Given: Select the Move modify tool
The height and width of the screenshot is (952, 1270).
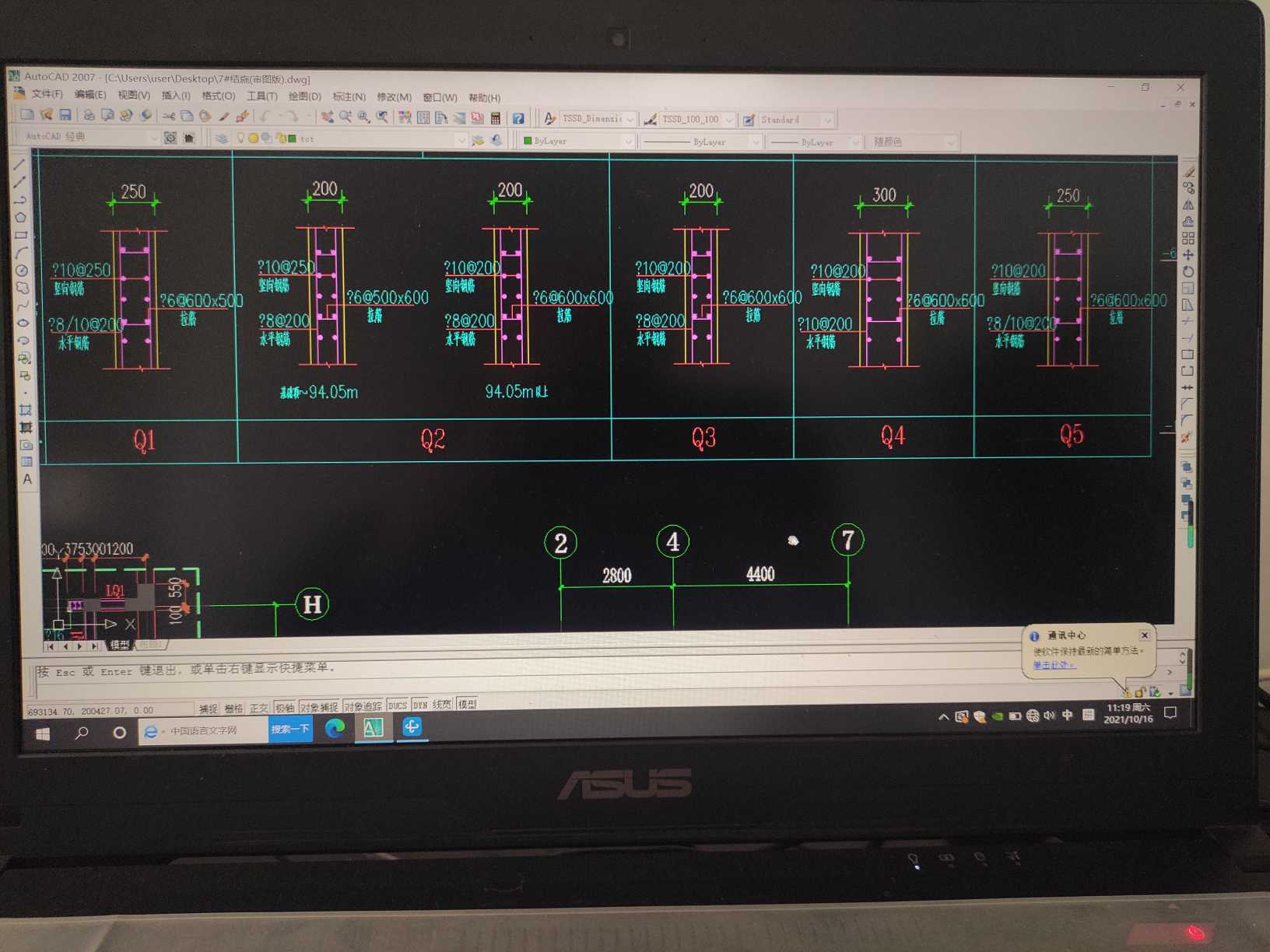Looking at the screenshot, I should coord(1188,255).
